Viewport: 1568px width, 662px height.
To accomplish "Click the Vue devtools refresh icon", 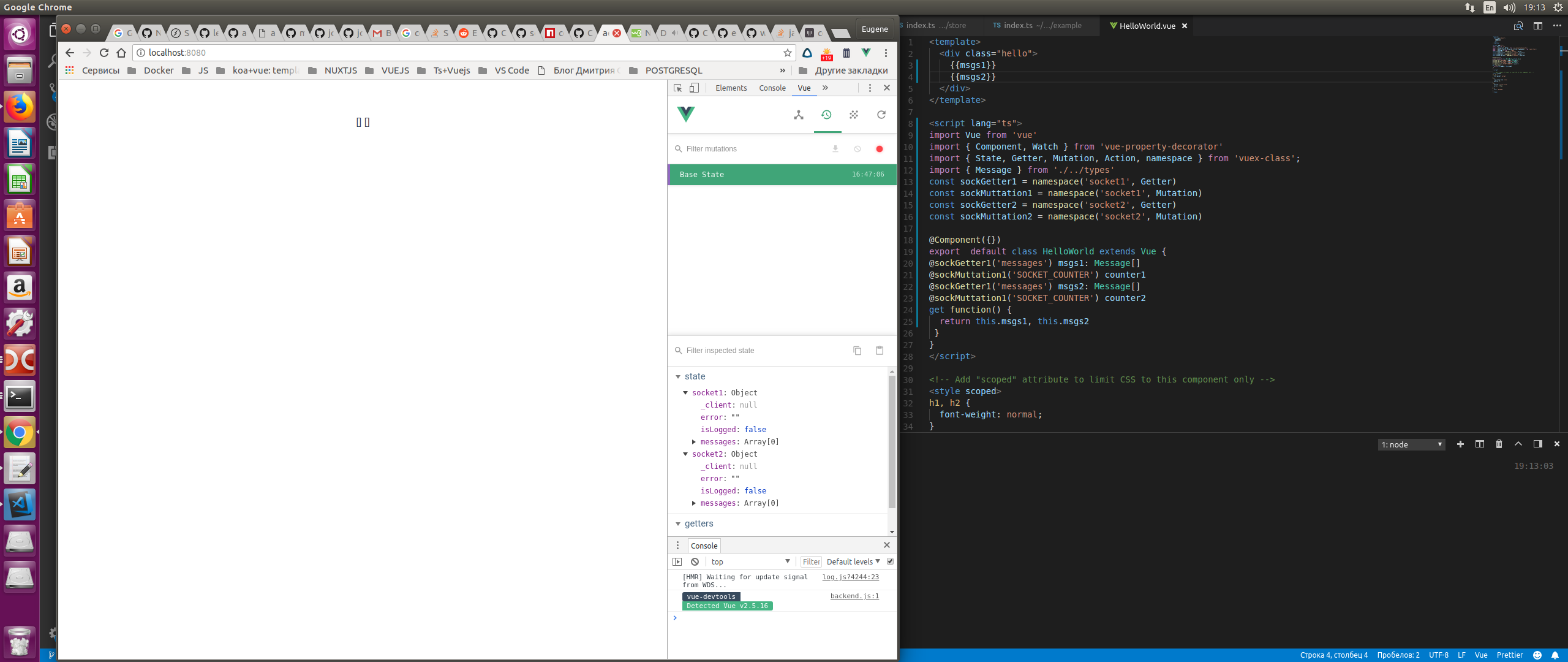I will (881, 115).
